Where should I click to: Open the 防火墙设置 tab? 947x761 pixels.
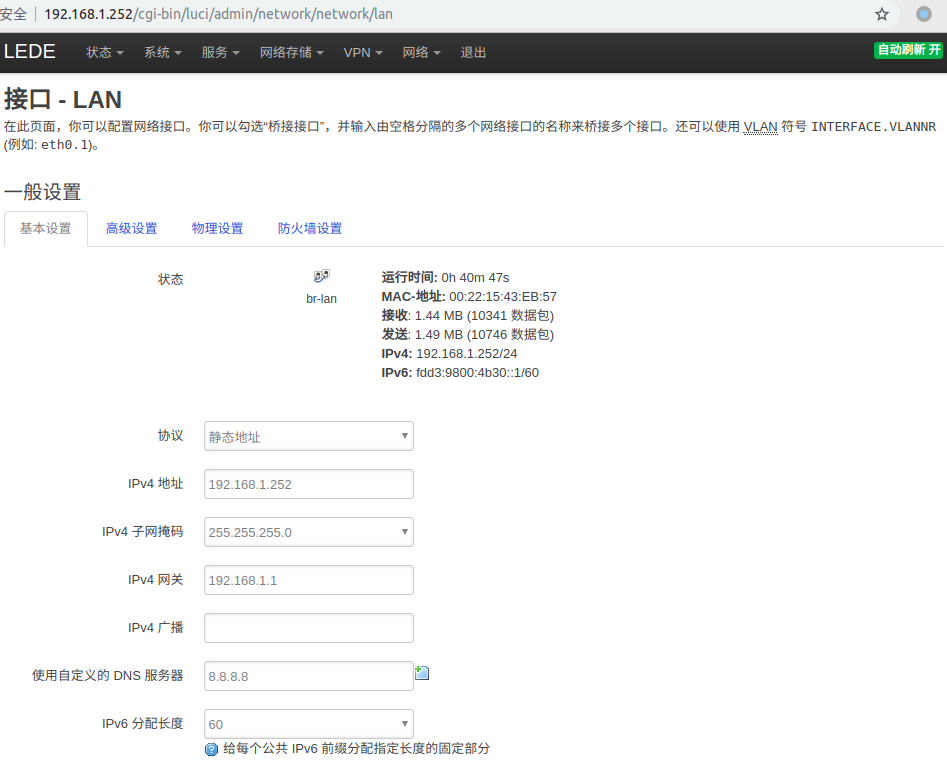click(310, 228)
